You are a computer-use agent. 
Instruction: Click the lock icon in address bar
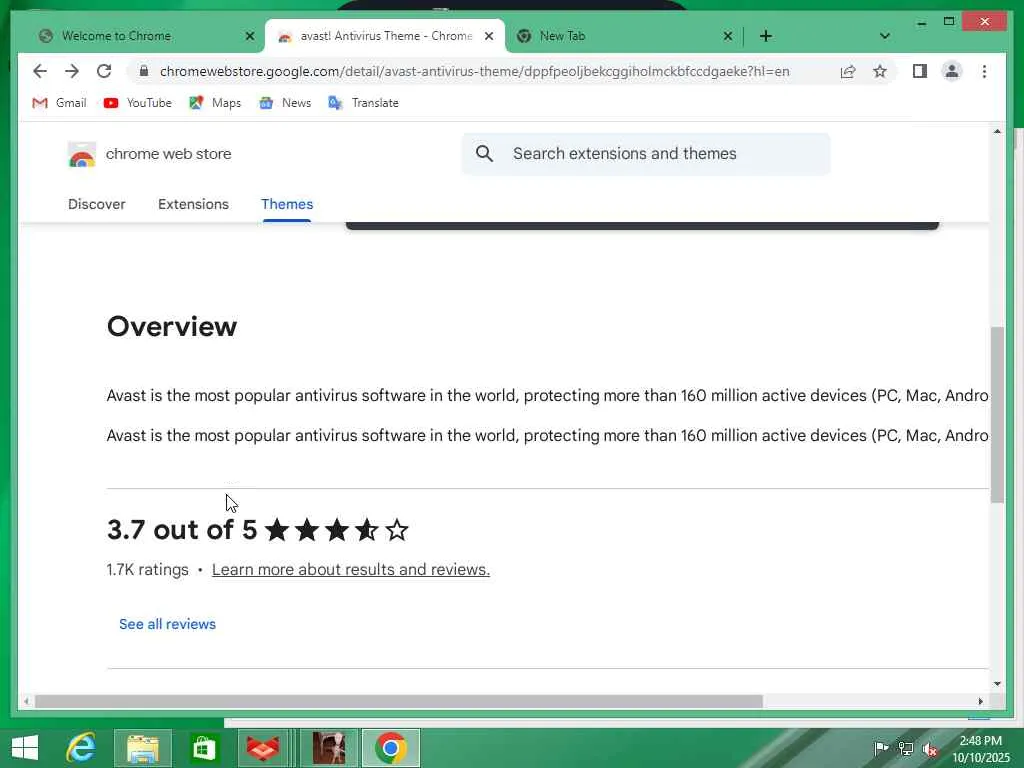click(144, 71)
